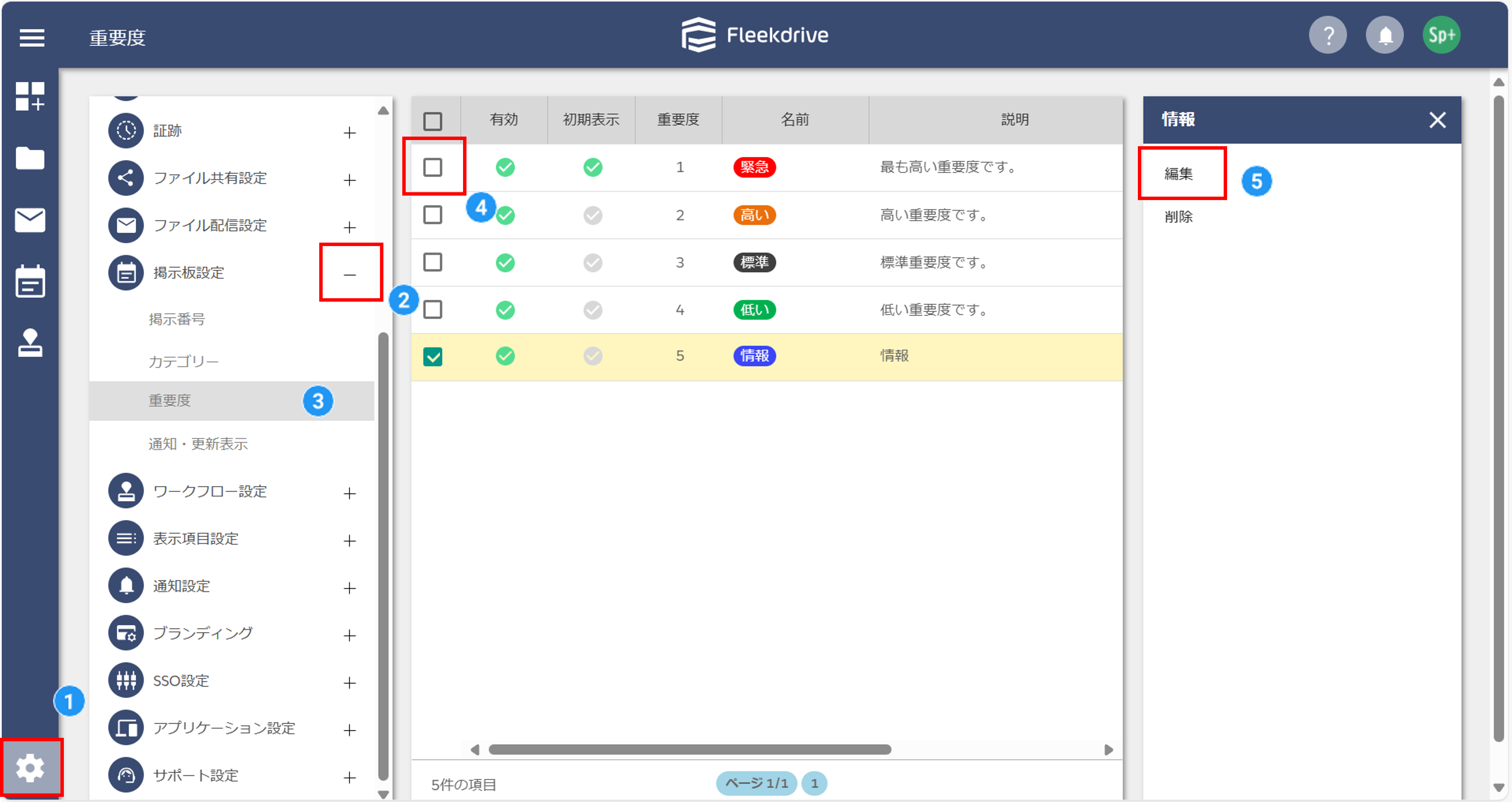Open the dashboard add-widget icon in the sidebar
Image resolution: width=1512 pixels, height=802 pixels.
point(30,96)
